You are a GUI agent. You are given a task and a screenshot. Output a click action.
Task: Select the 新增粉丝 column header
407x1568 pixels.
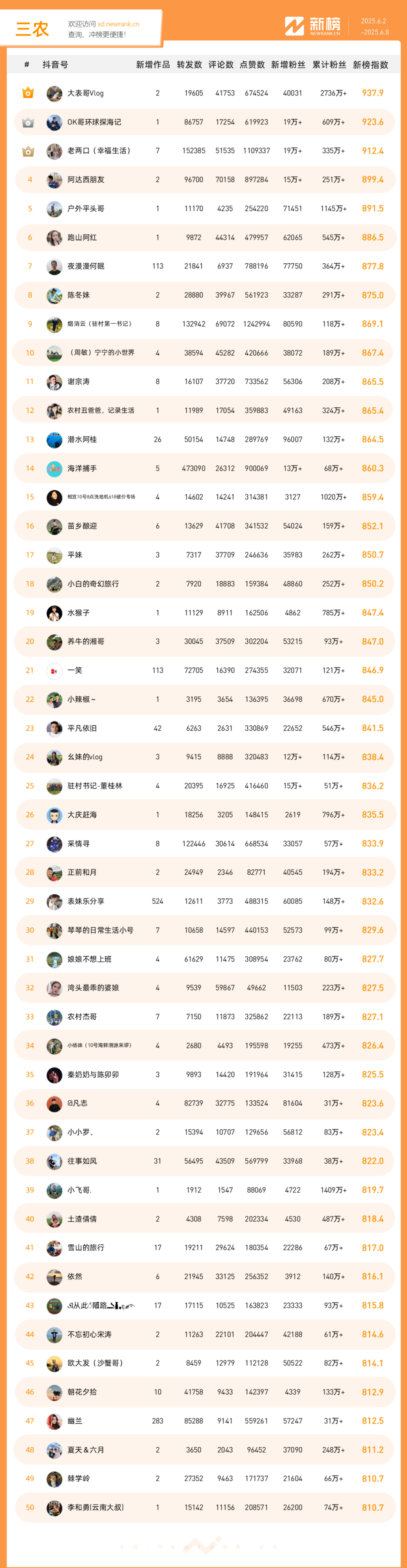pyautogui.click(x=288, y=65)
